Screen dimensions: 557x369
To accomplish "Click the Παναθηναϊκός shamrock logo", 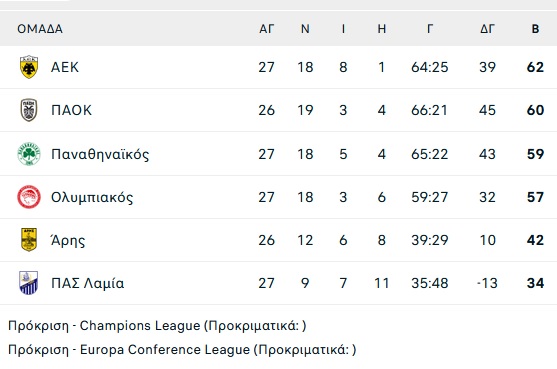I will (29, 154).
